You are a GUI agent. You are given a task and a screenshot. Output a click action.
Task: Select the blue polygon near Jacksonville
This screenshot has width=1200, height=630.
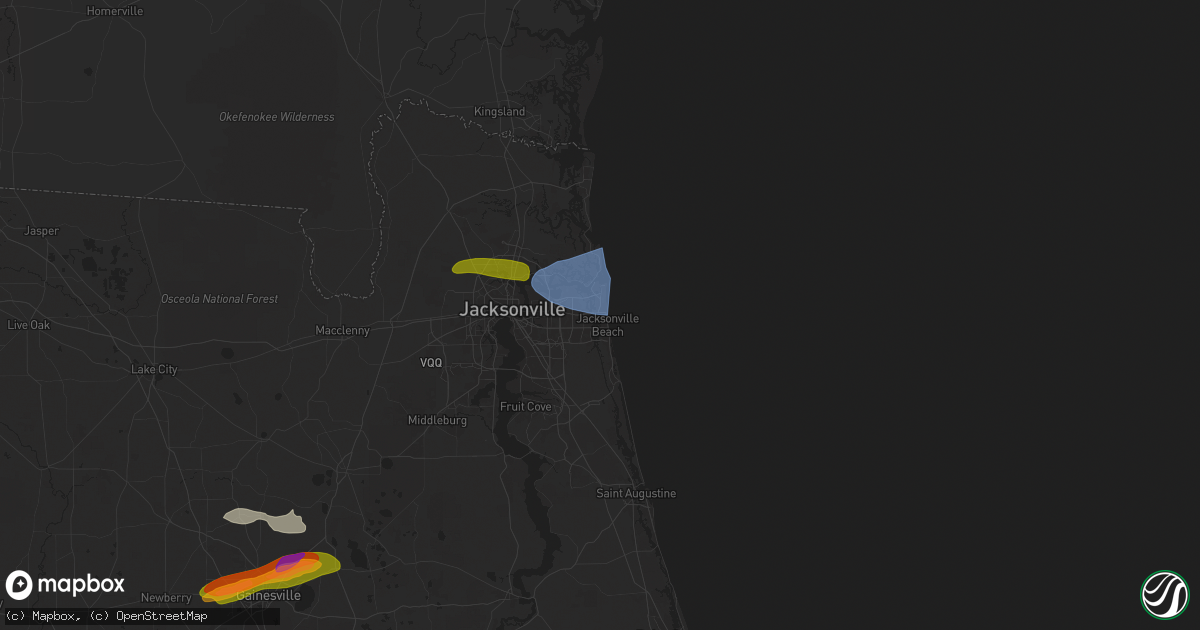(575, 282)
